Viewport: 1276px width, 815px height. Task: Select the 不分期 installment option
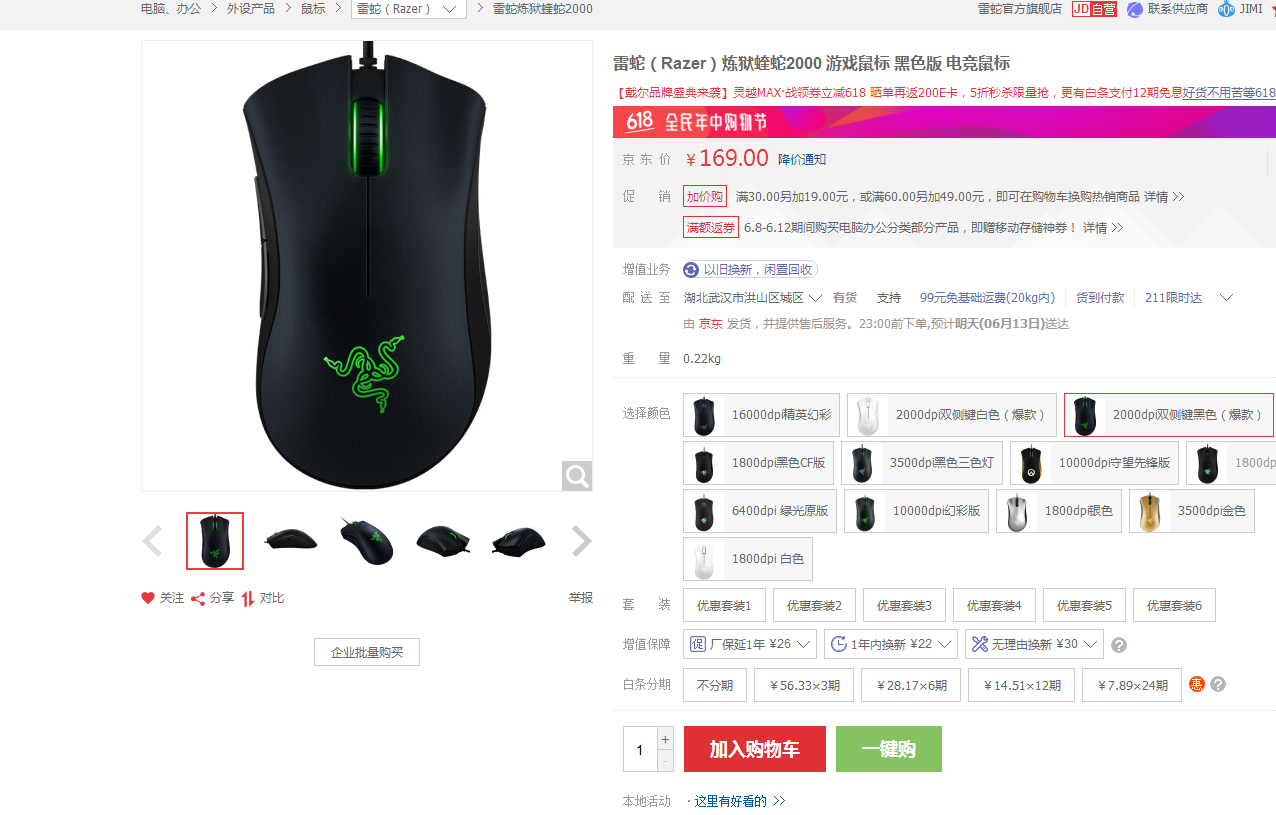pos(715,685)
